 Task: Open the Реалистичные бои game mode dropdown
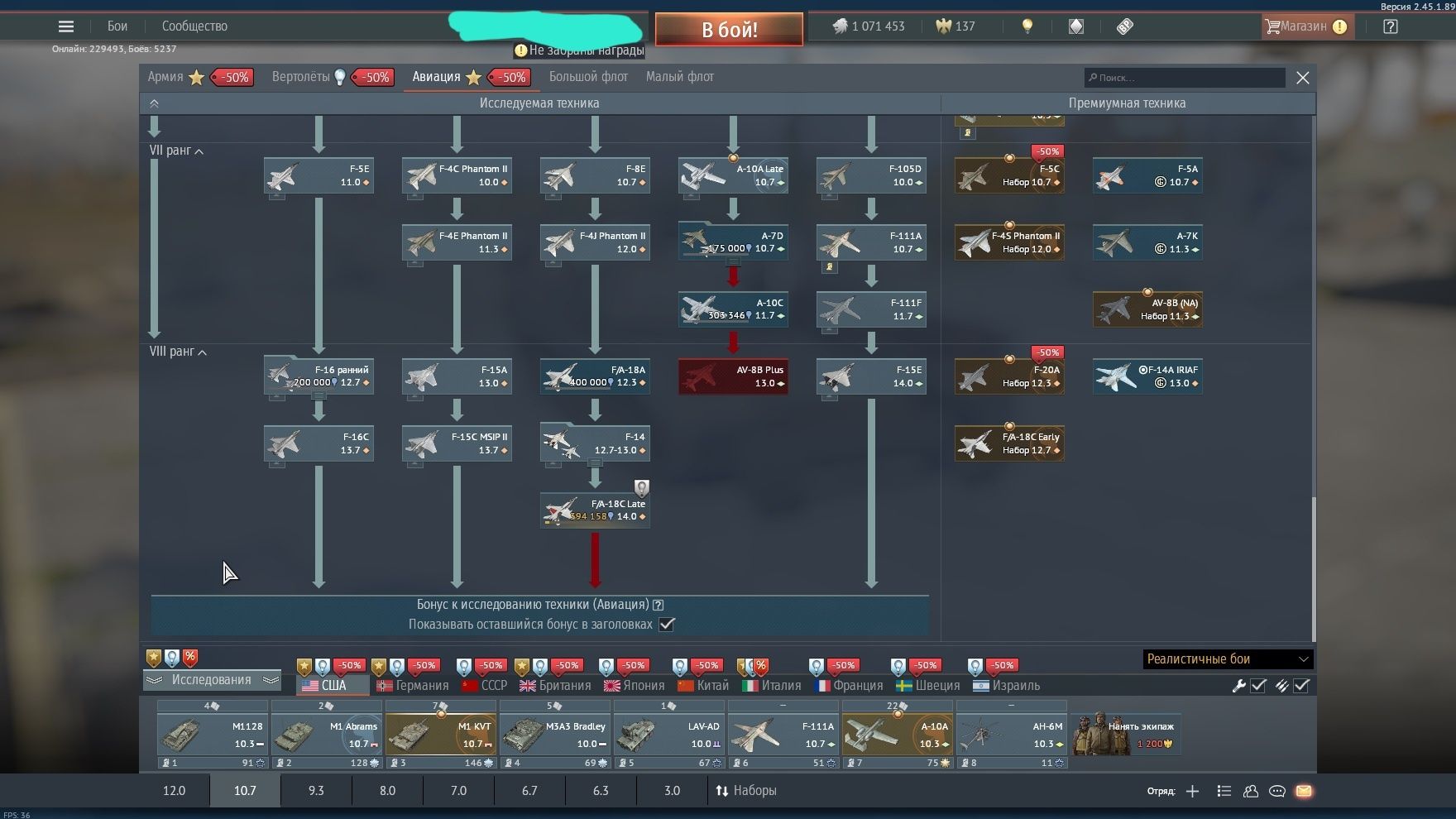tap(1228, 659)
